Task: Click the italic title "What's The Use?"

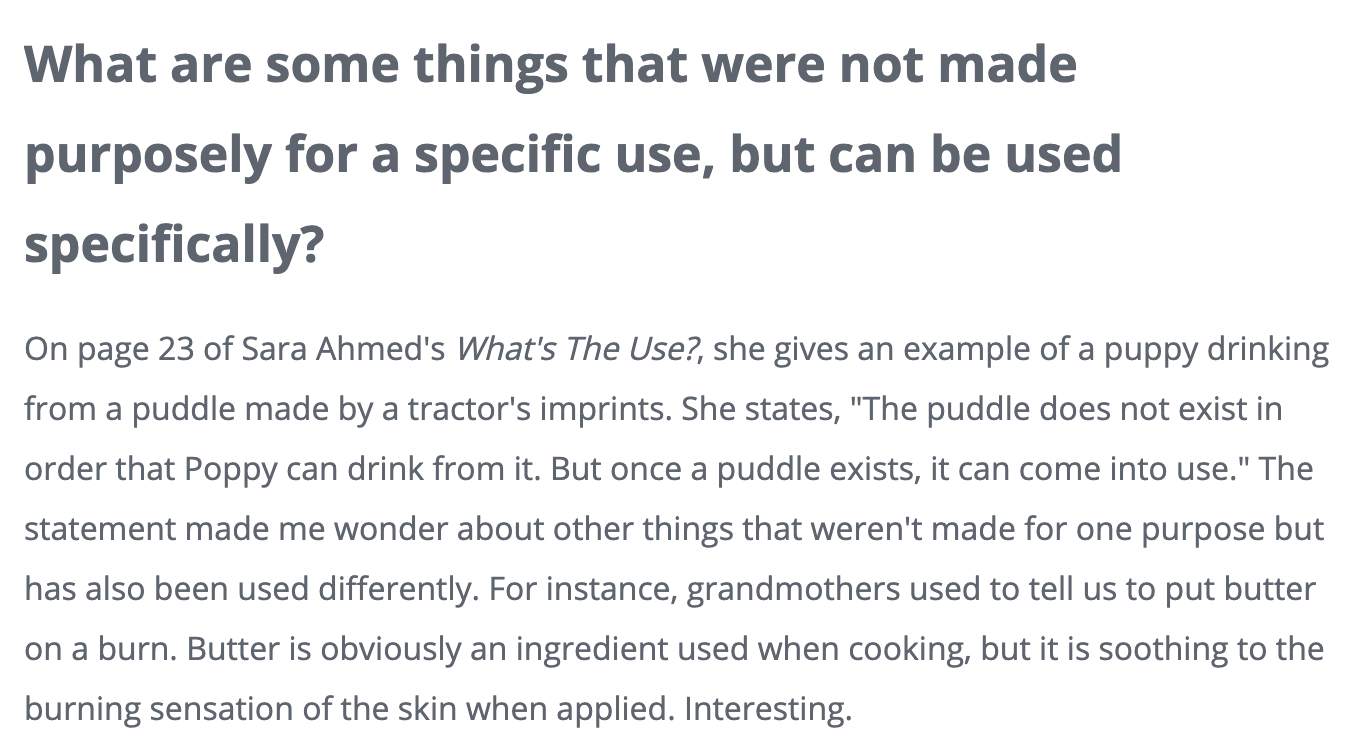Action: [x=580, y=350]
